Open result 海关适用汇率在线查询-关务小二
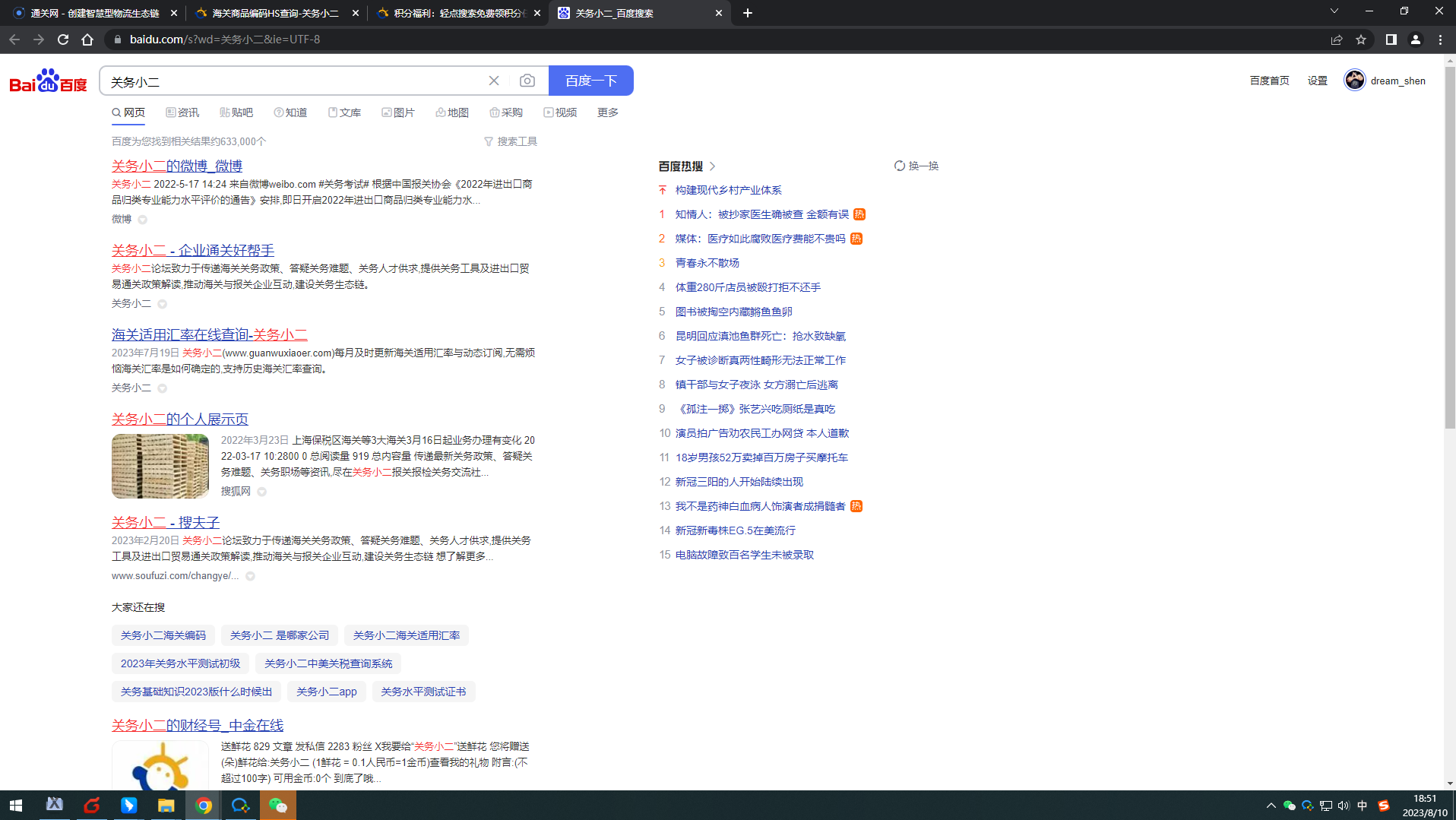Image resolution: width=1456 pixels, height=820 pixels. (x=210, y=334)
